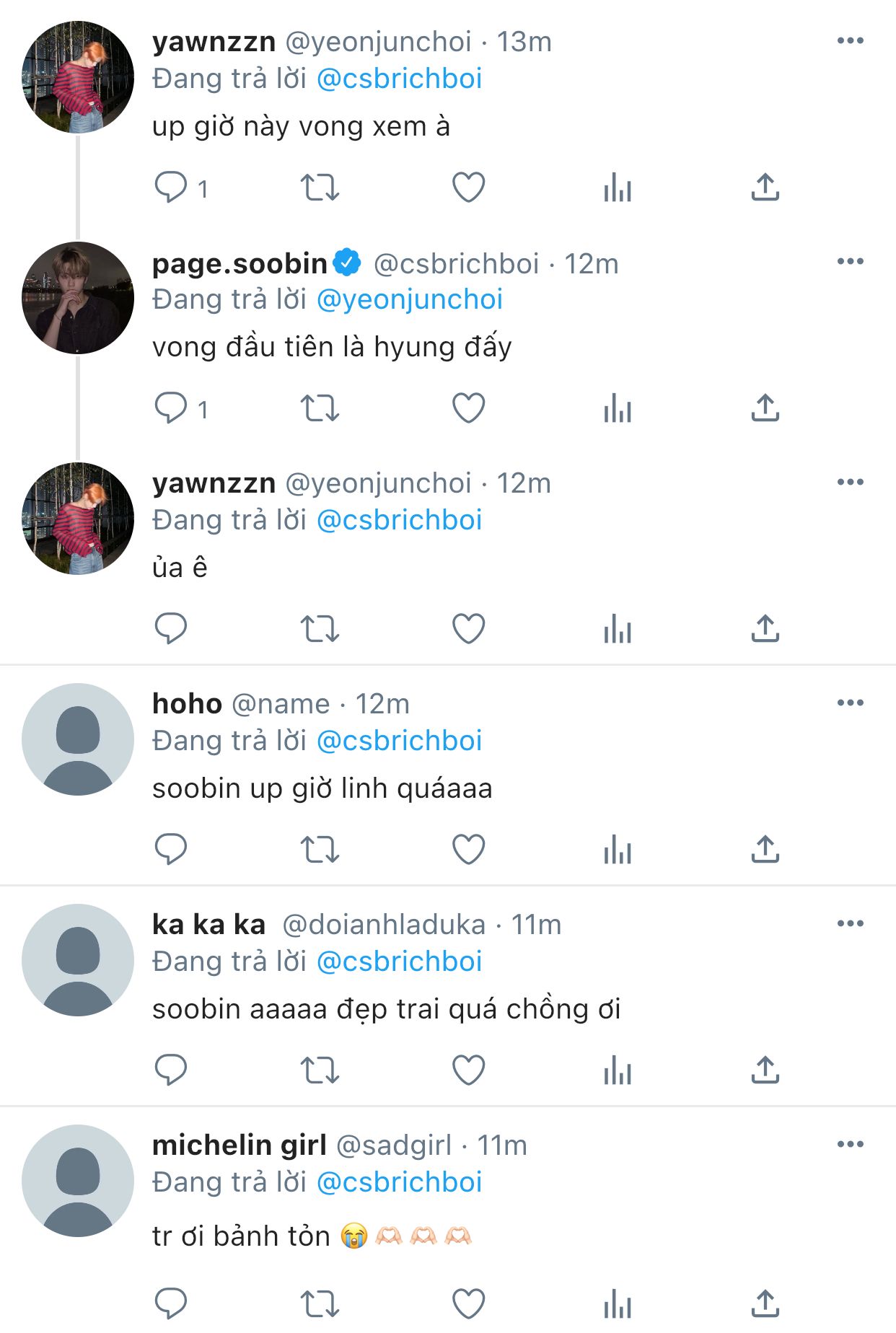Screen dimensions: 896x1333
Task: Open more options menu on hoho's tweet
Action: click(850, 703)
